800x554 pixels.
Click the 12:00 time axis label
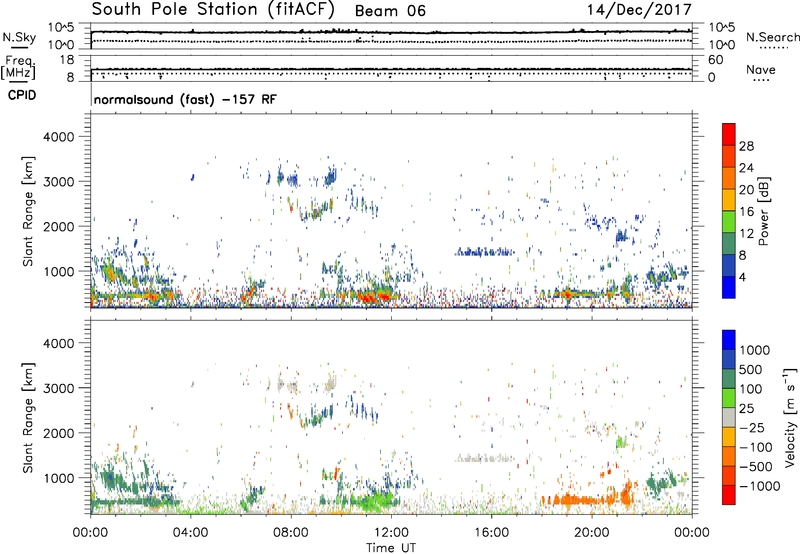pos(391,533)
